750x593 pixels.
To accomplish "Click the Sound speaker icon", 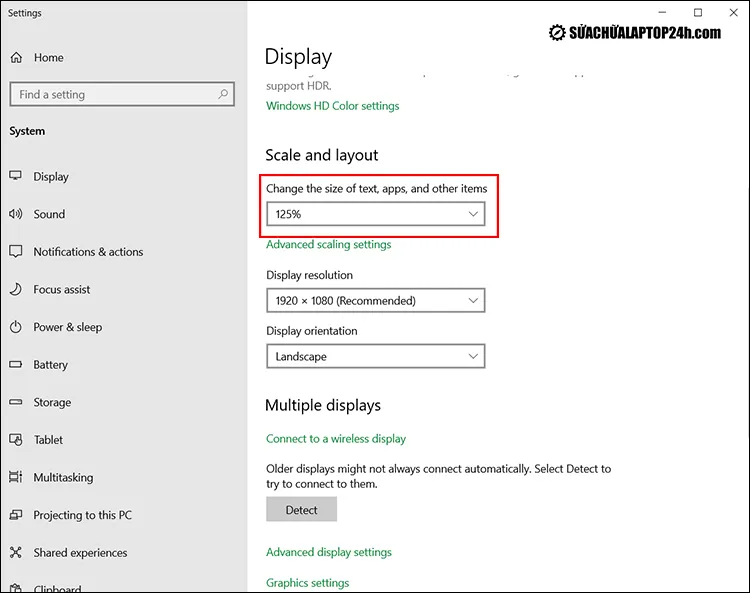I will coord(16,214).
